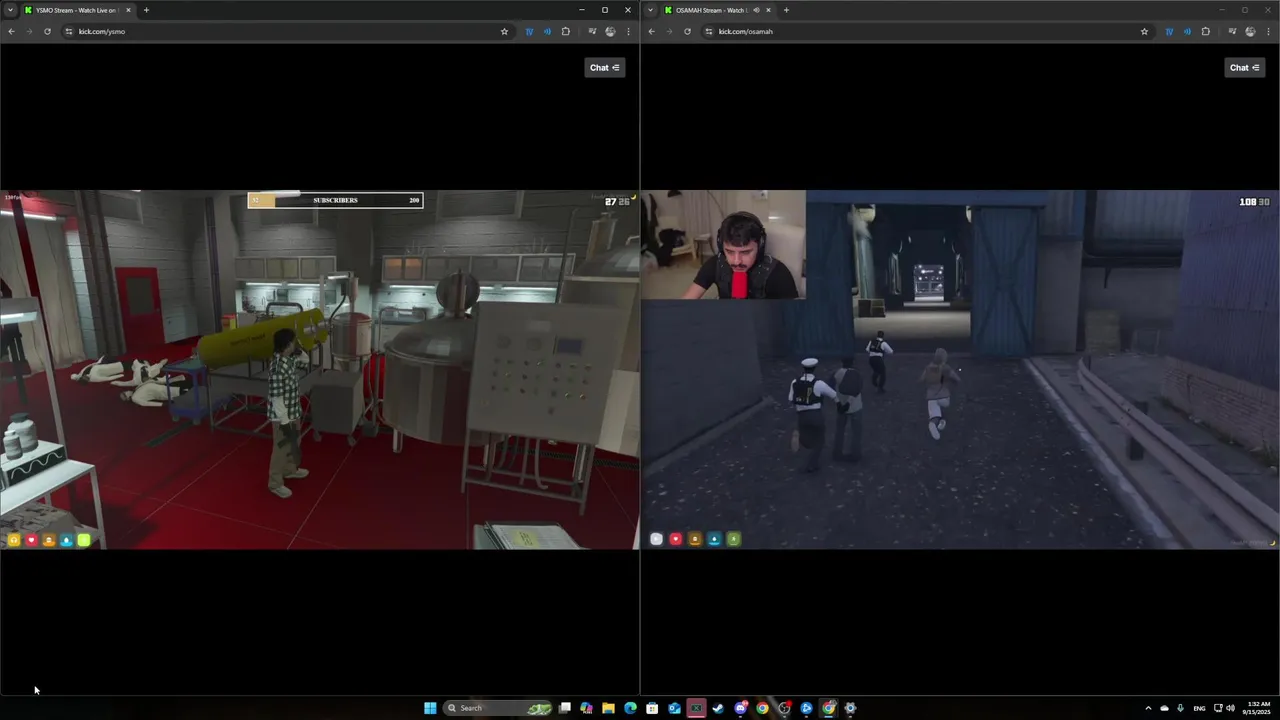Open new tab in OSAMAH window
This screenshot has height=720, width=1280.
point(786,10)
